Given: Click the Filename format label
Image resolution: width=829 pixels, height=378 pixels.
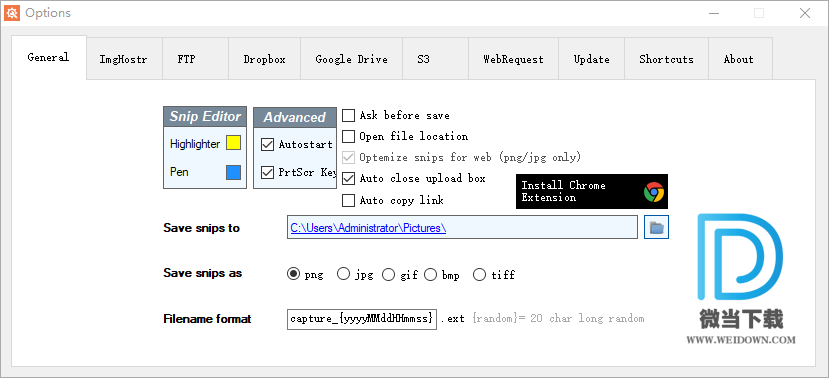Looking at the screenshot, I should pos(207,319).
